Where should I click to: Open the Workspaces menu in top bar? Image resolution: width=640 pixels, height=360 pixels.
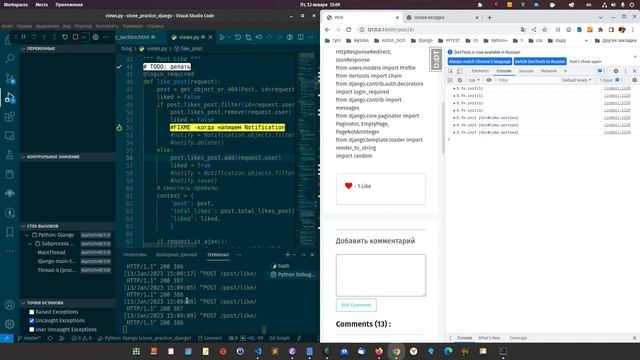(16, 5)
